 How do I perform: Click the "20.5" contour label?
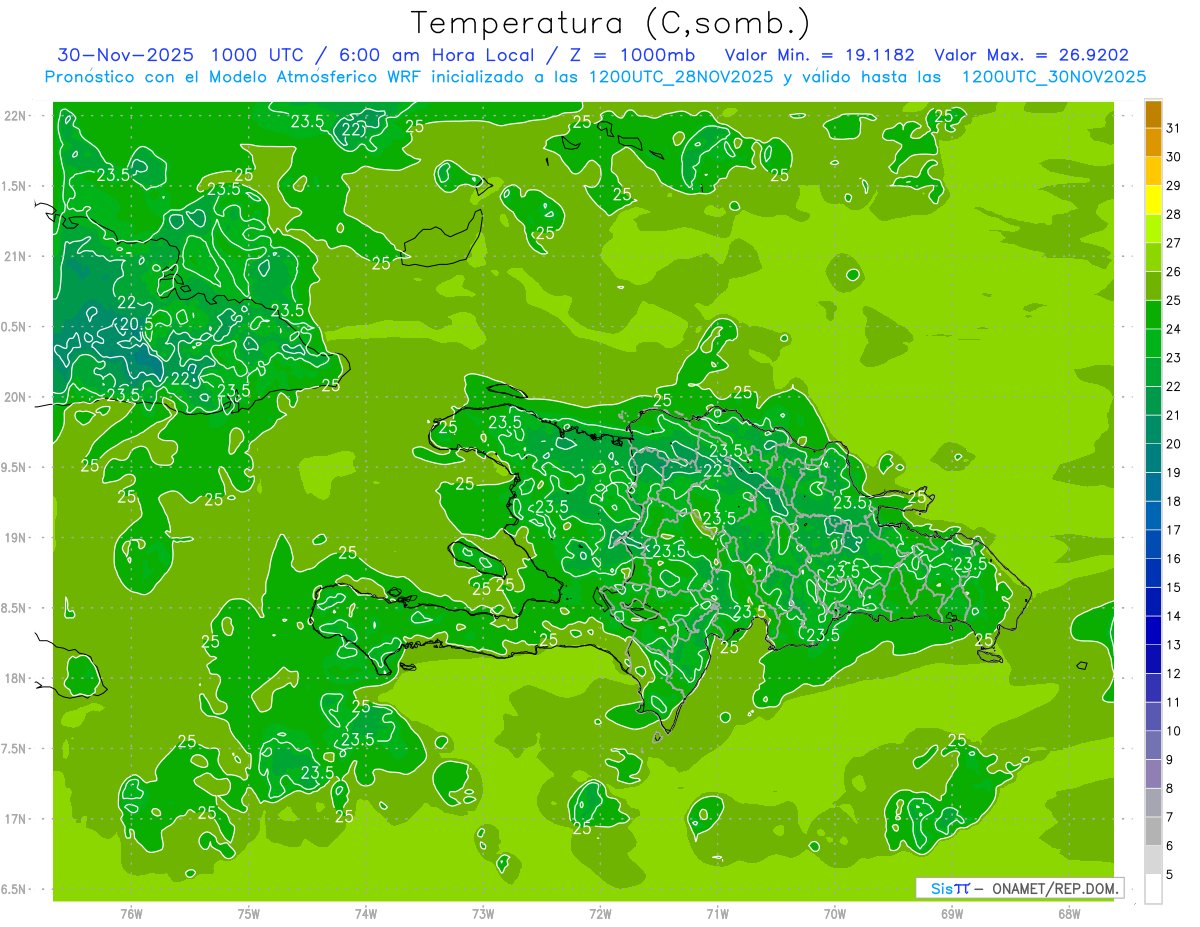coord(136,325)
